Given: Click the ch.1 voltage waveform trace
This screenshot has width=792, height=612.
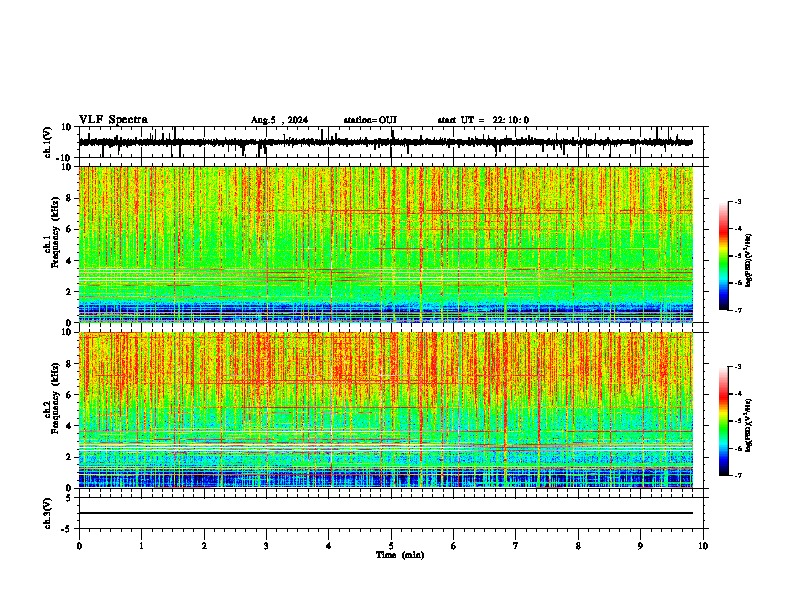Looking at the screenshot, I should (385, 142).
